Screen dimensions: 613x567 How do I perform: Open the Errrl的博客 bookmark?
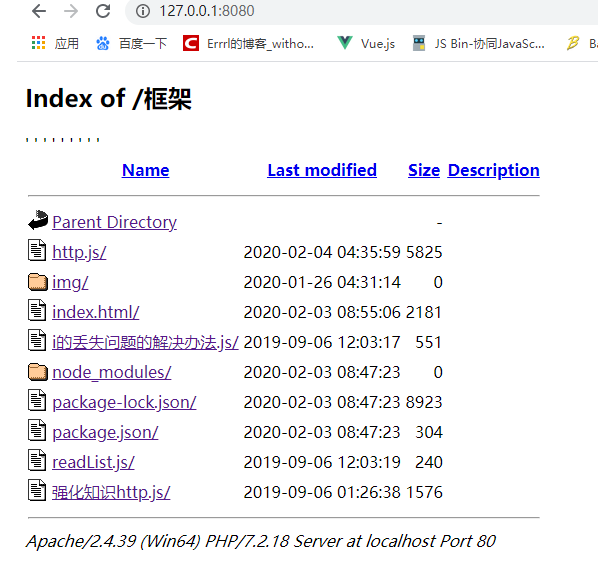click(248, 43)
